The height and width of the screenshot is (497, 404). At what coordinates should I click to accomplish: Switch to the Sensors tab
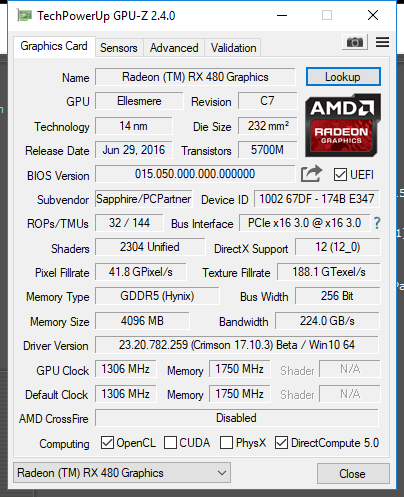(119, 48)
